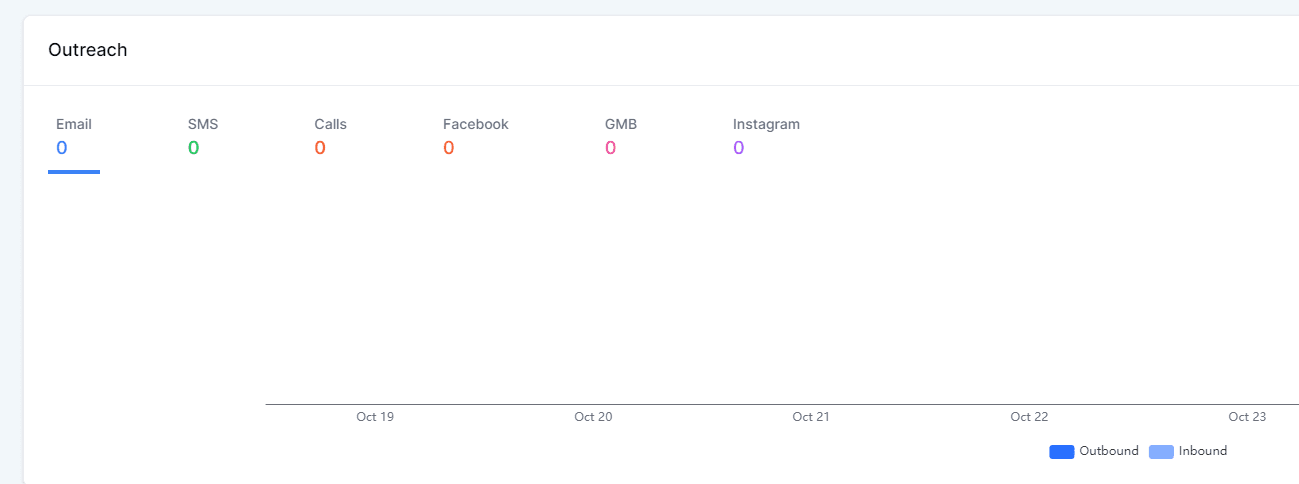1299x484 pixels.
Task: Click the green SMS count
Action: [x=194, y=148]
